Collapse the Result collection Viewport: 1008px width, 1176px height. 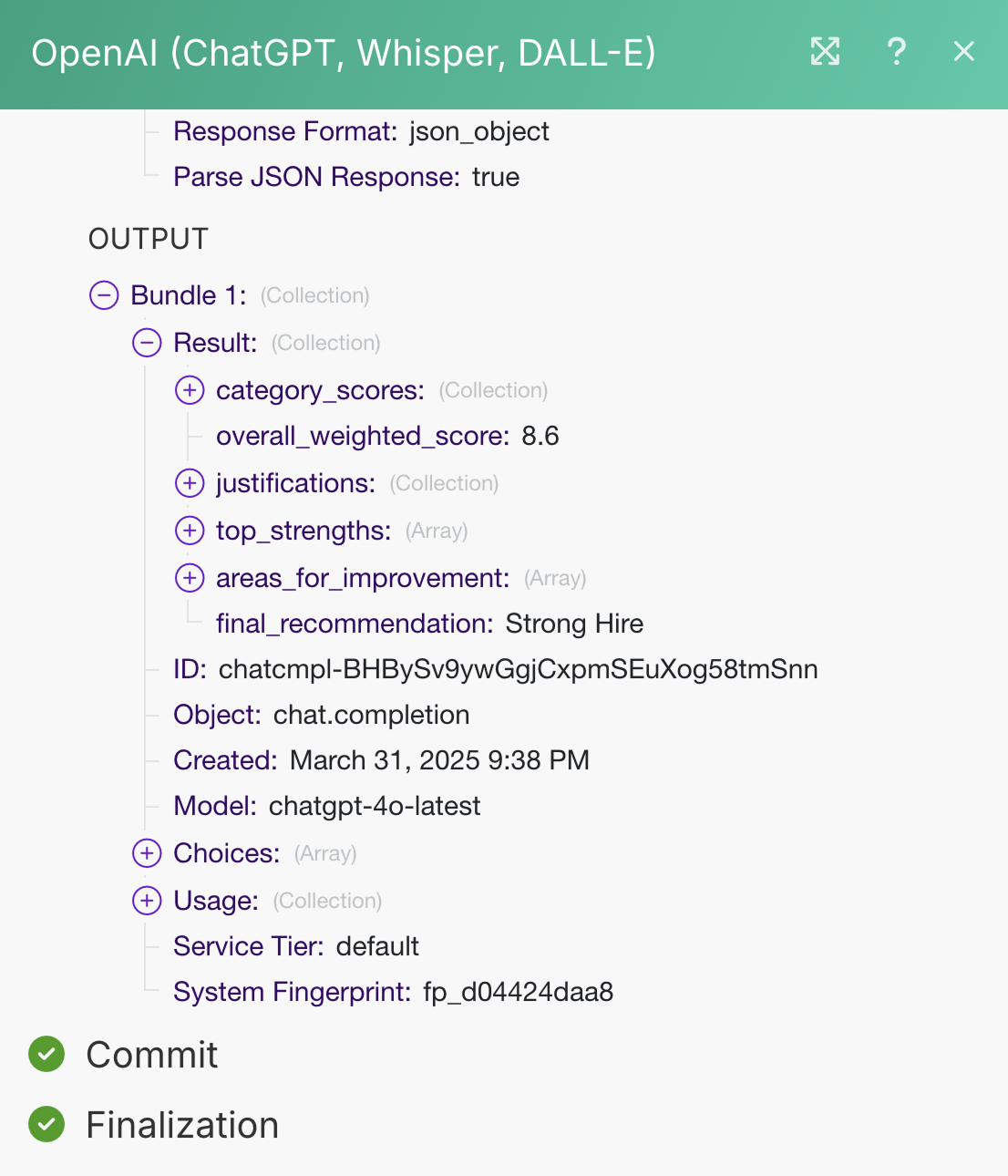[147, 343]
